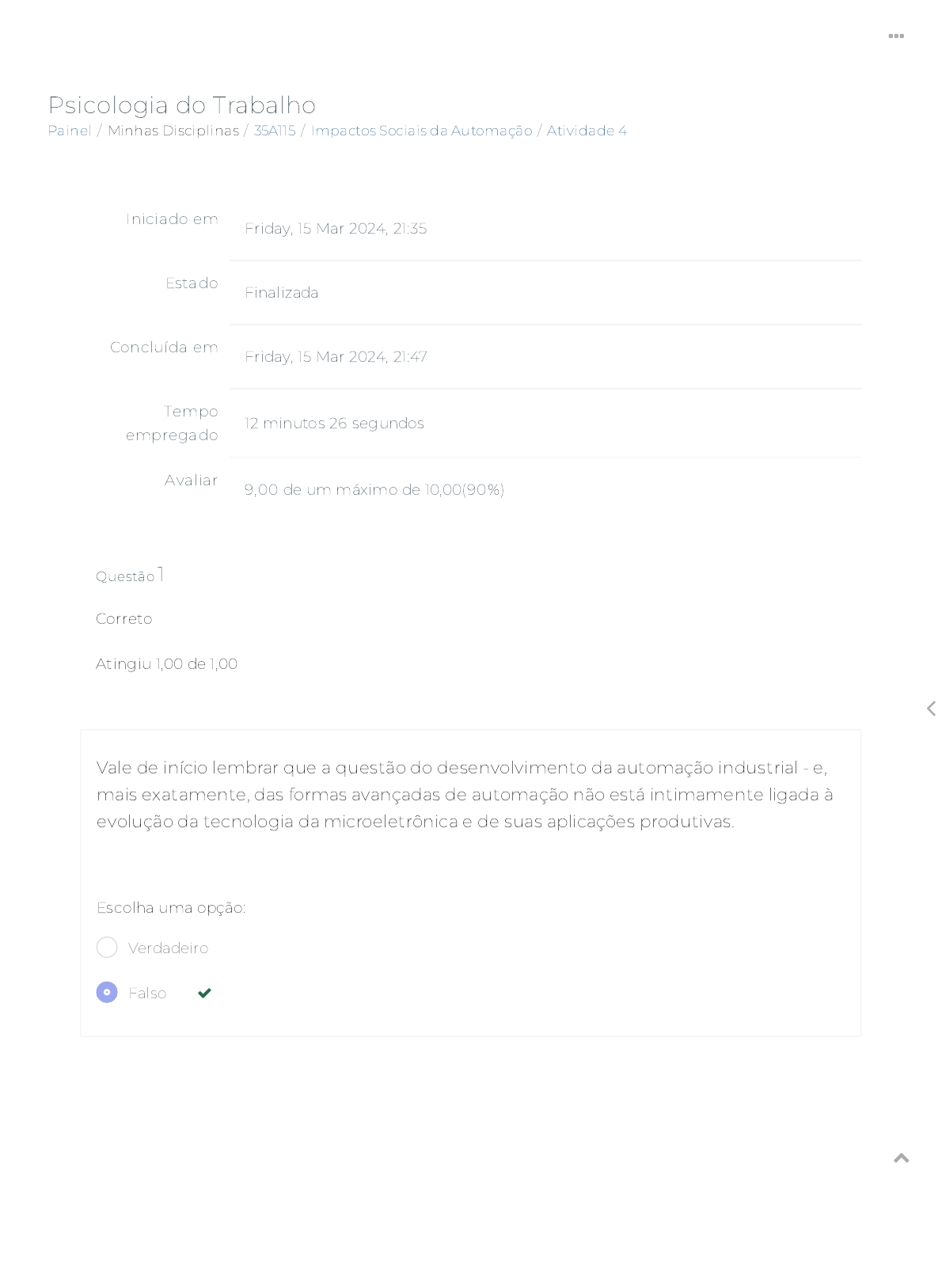Select the Verdadeiro radio button
942x1288 pixels.
click(x=107, y=948)
